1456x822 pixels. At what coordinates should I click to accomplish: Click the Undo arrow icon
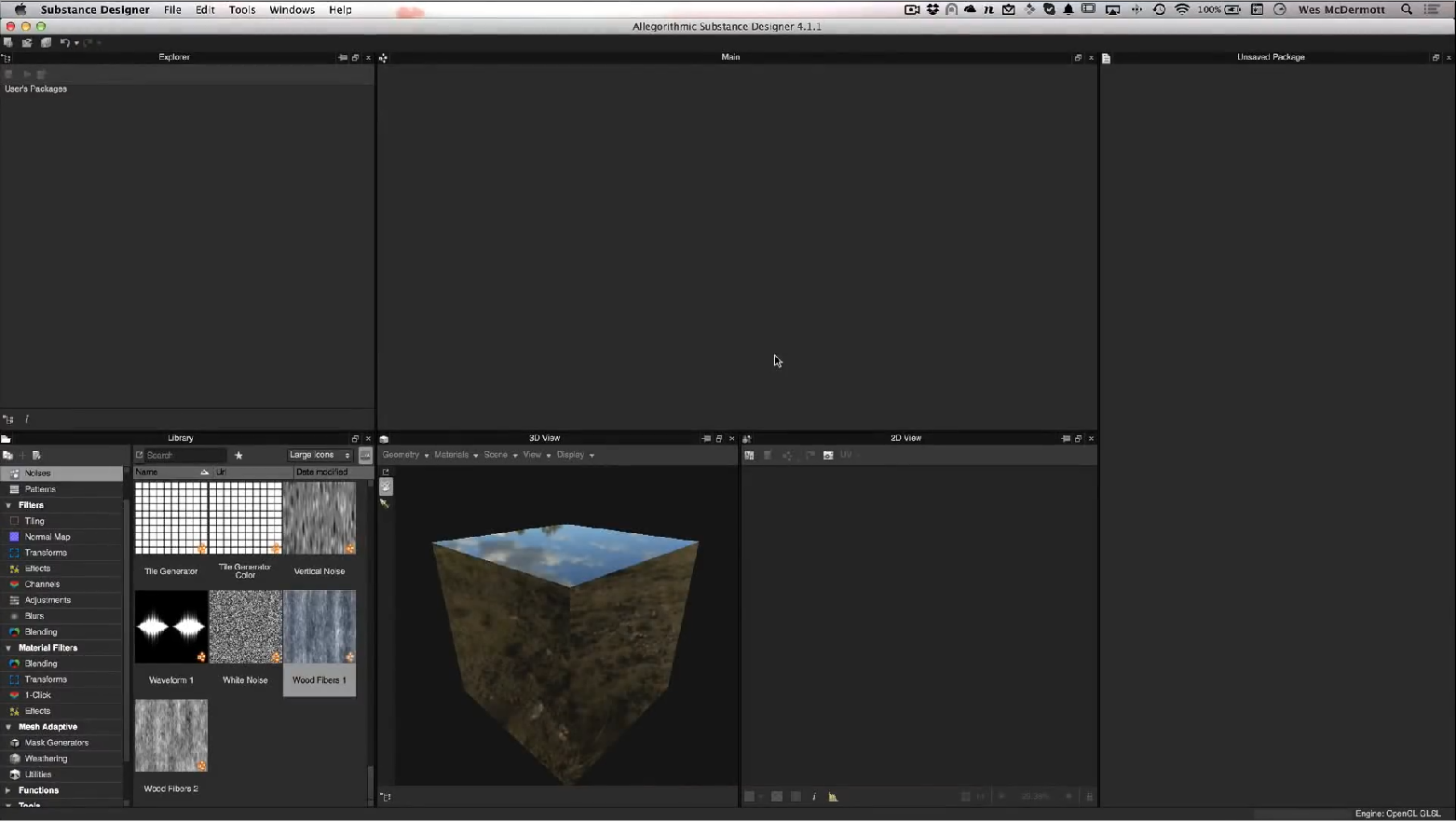pyautogui.click(x=64, y=43)
